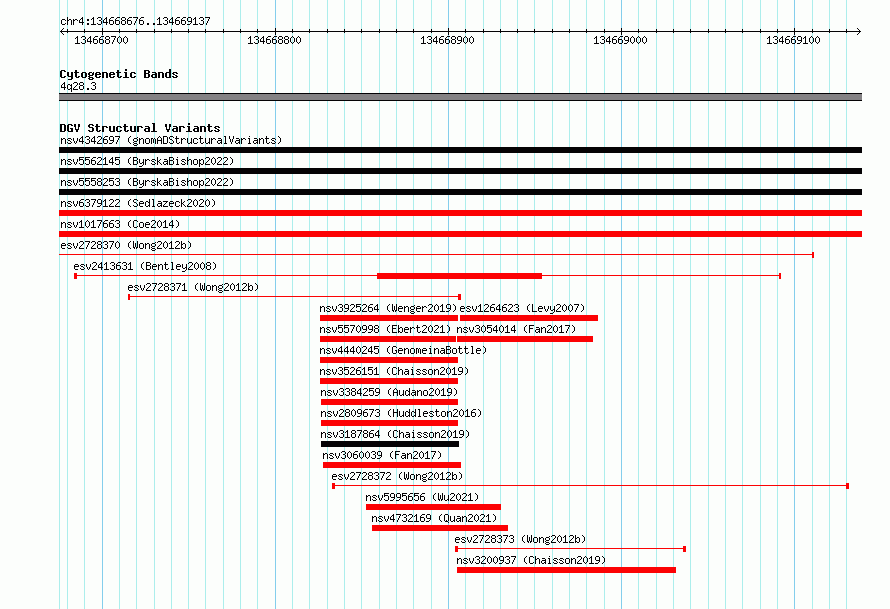Image resolution: width=890 pixels, height=609 pixels.
Task: Click nsv3384259 Audano2019 label
Action: (x=389, y=392)
